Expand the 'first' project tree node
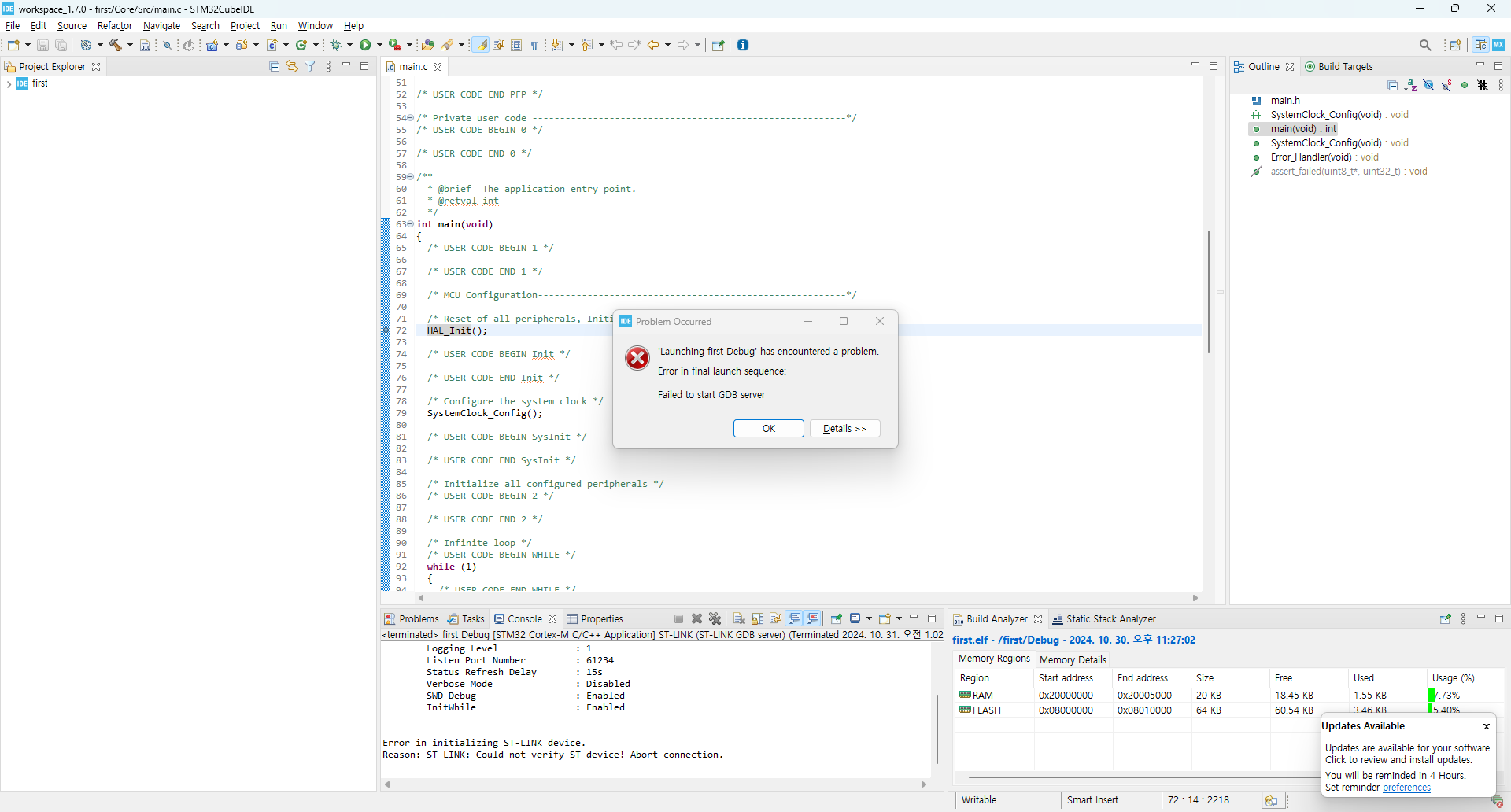Screen dimensions: 1511x812 (9, 83)
